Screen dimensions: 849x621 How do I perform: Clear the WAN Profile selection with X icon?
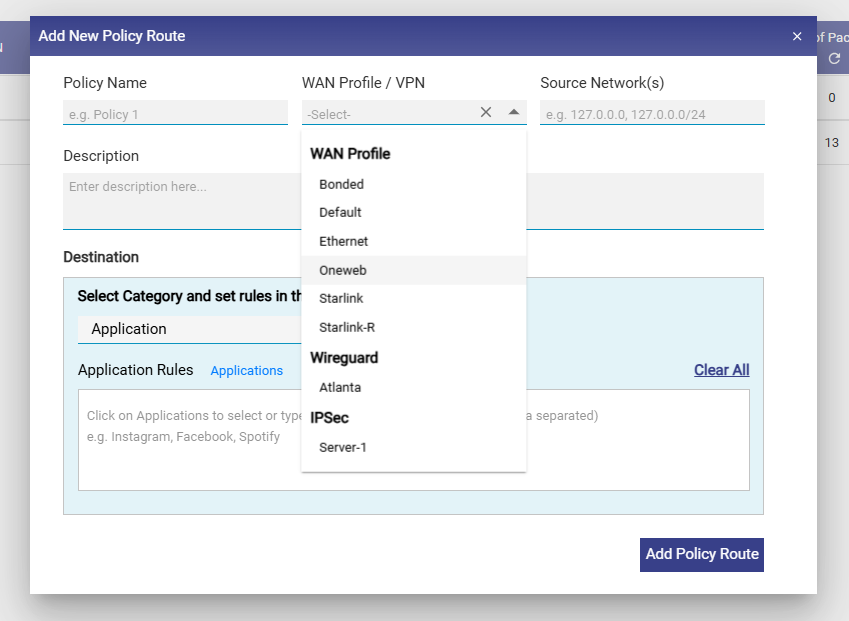point(486,113)
